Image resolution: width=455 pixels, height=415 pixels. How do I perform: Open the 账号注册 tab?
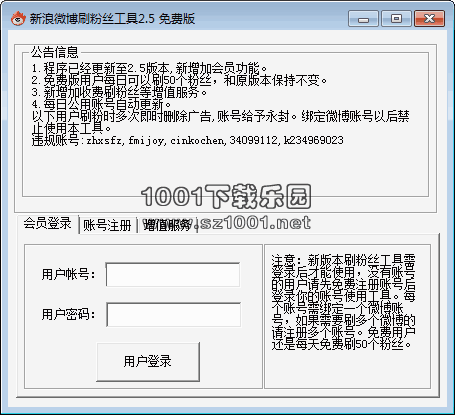107,225
